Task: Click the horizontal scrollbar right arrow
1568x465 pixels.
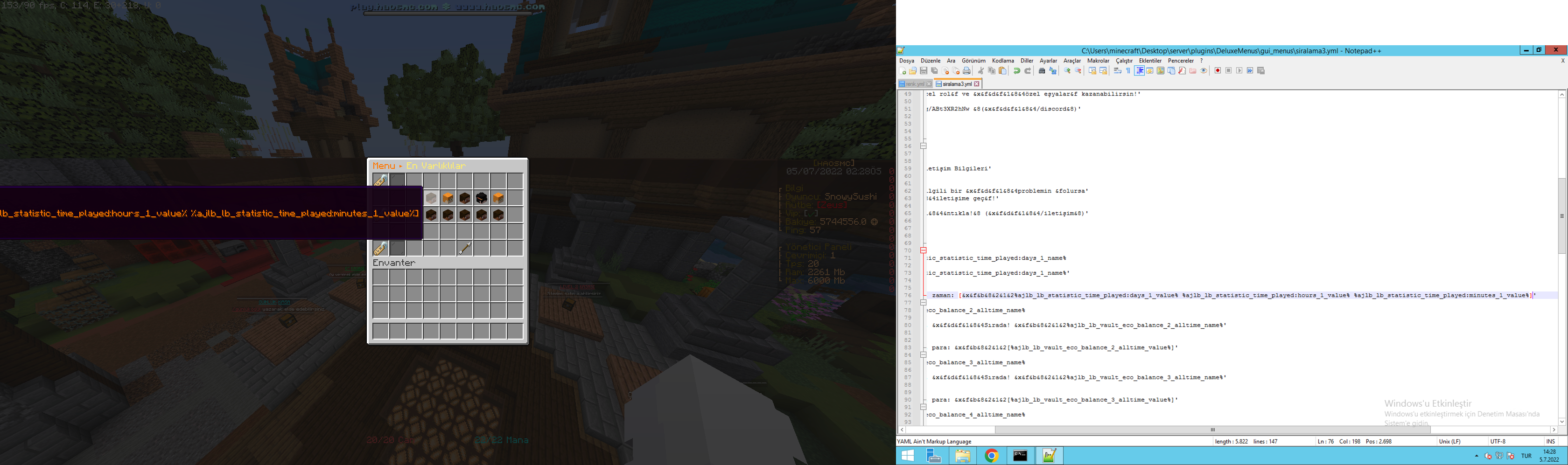Action: [1554, 430]
